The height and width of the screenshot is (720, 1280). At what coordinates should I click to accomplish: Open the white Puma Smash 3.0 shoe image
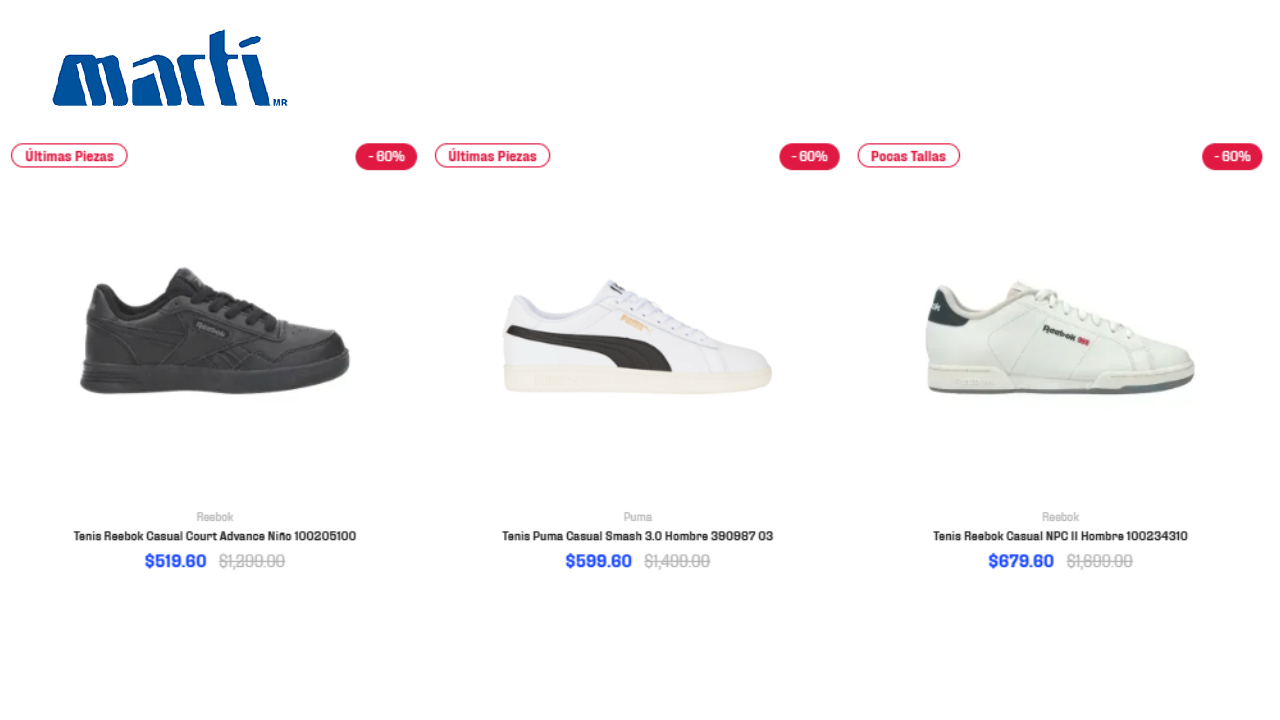point(637,336)
